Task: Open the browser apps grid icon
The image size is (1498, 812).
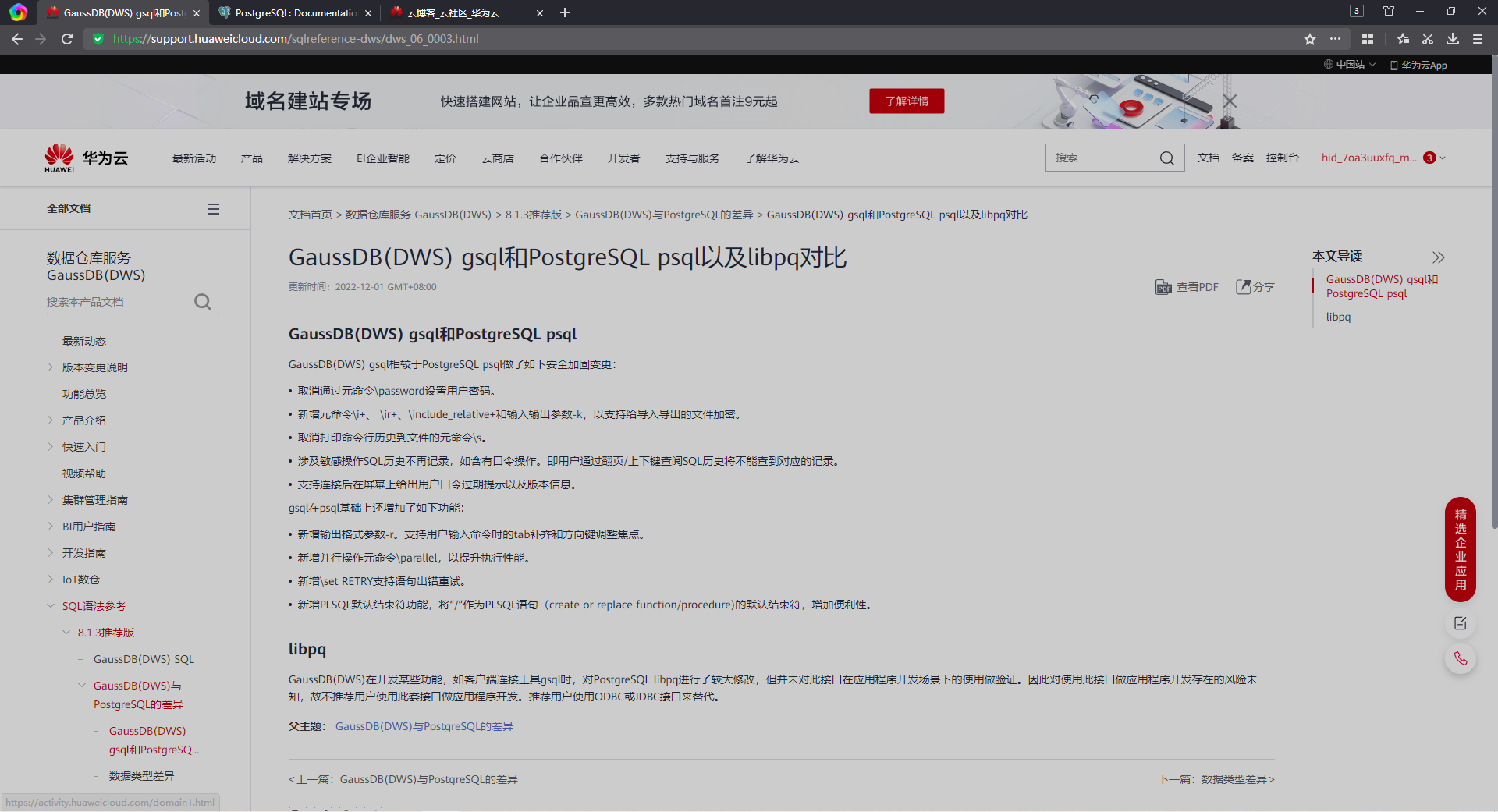Action: (x=1368, y=39)
